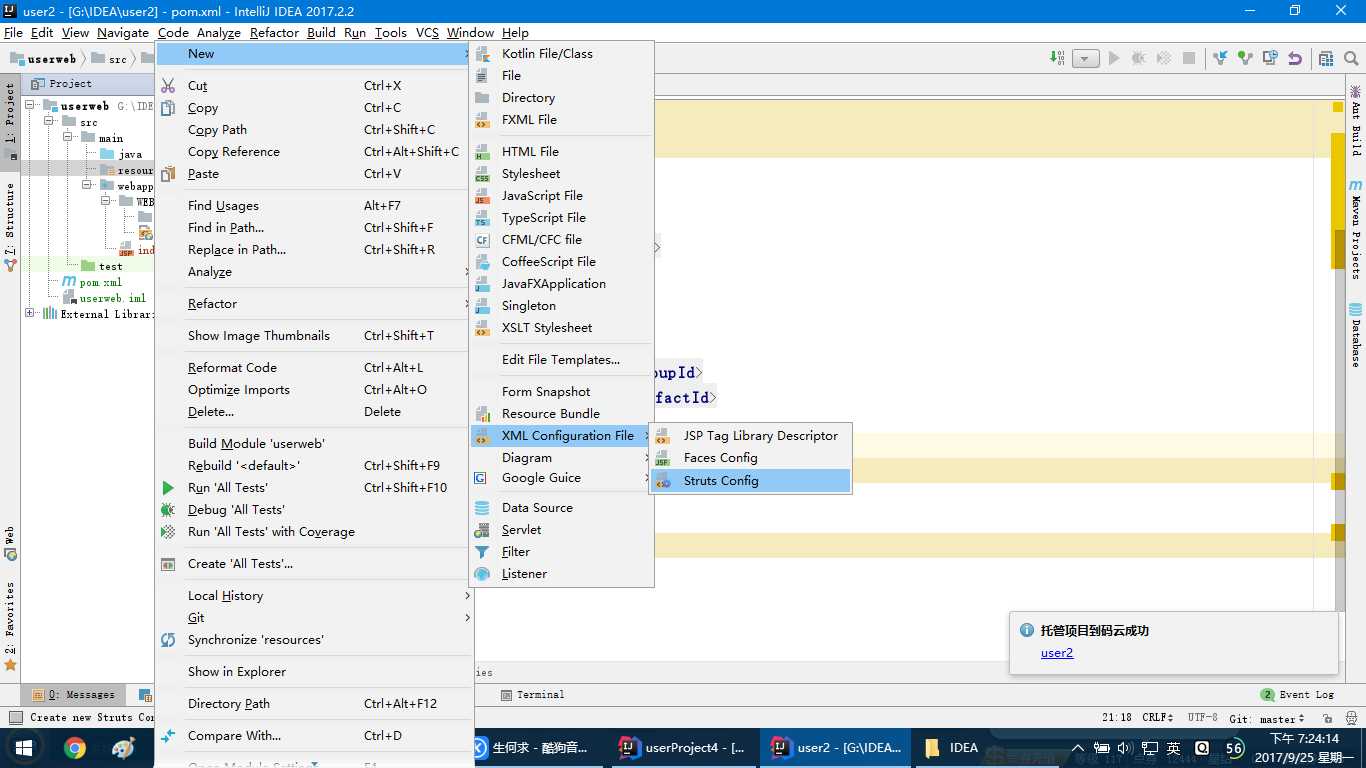This screenshot has width=1366, height=768.
Task: Select the java folder in project tree
Action: 121,154
